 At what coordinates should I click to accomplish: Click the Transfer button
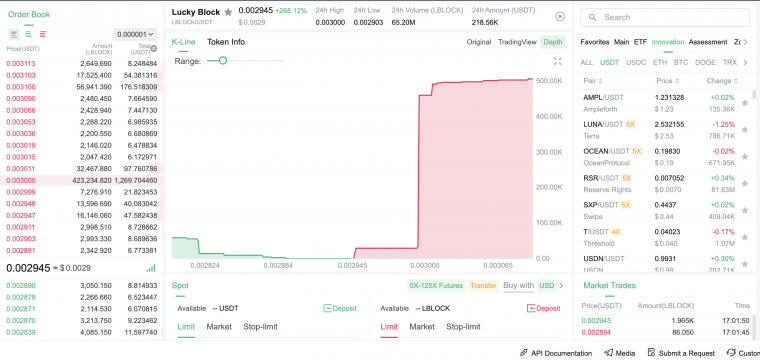click(x=483, y=285)
